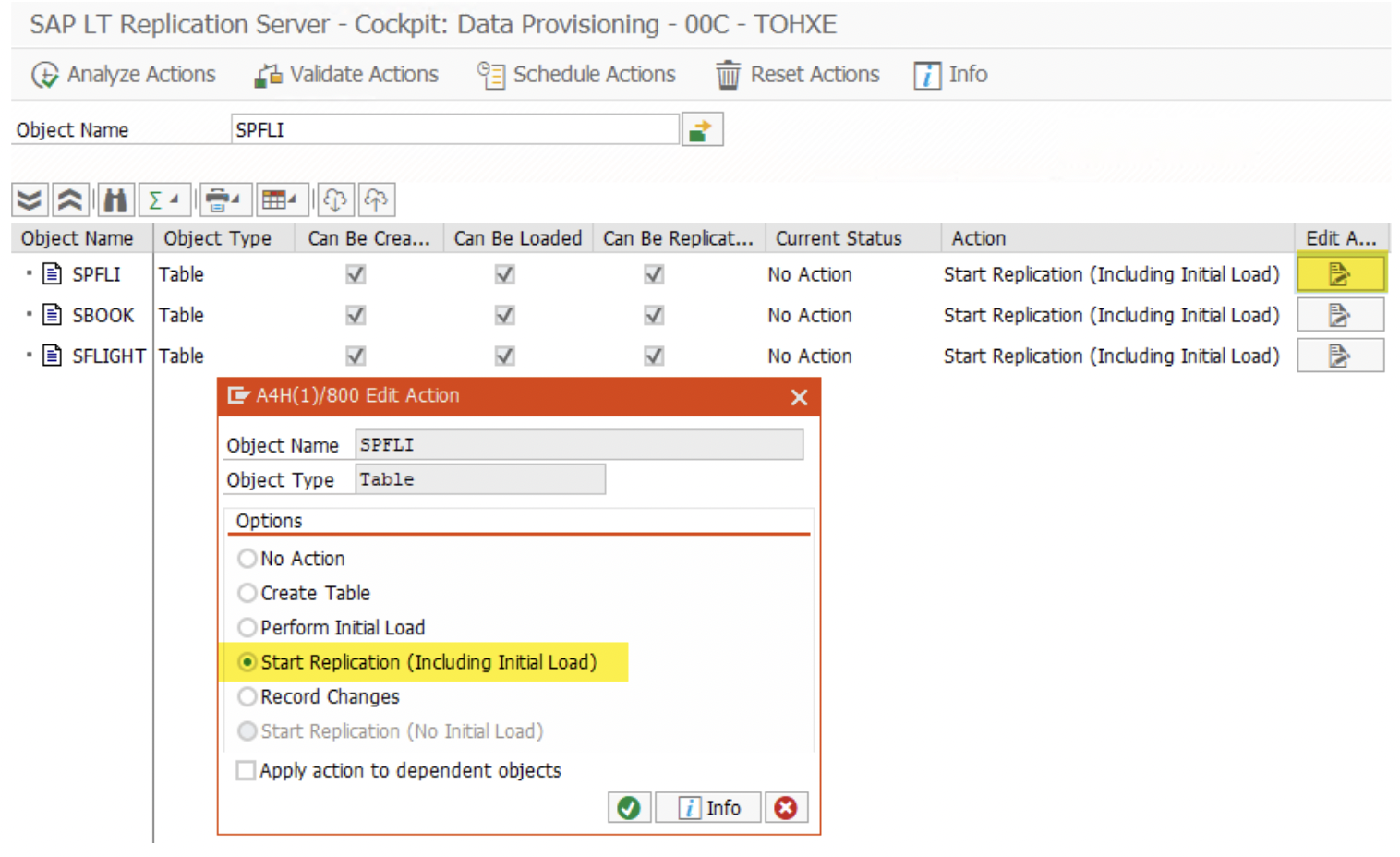Confirm the dialog with green checkmark button

point(629,808)
